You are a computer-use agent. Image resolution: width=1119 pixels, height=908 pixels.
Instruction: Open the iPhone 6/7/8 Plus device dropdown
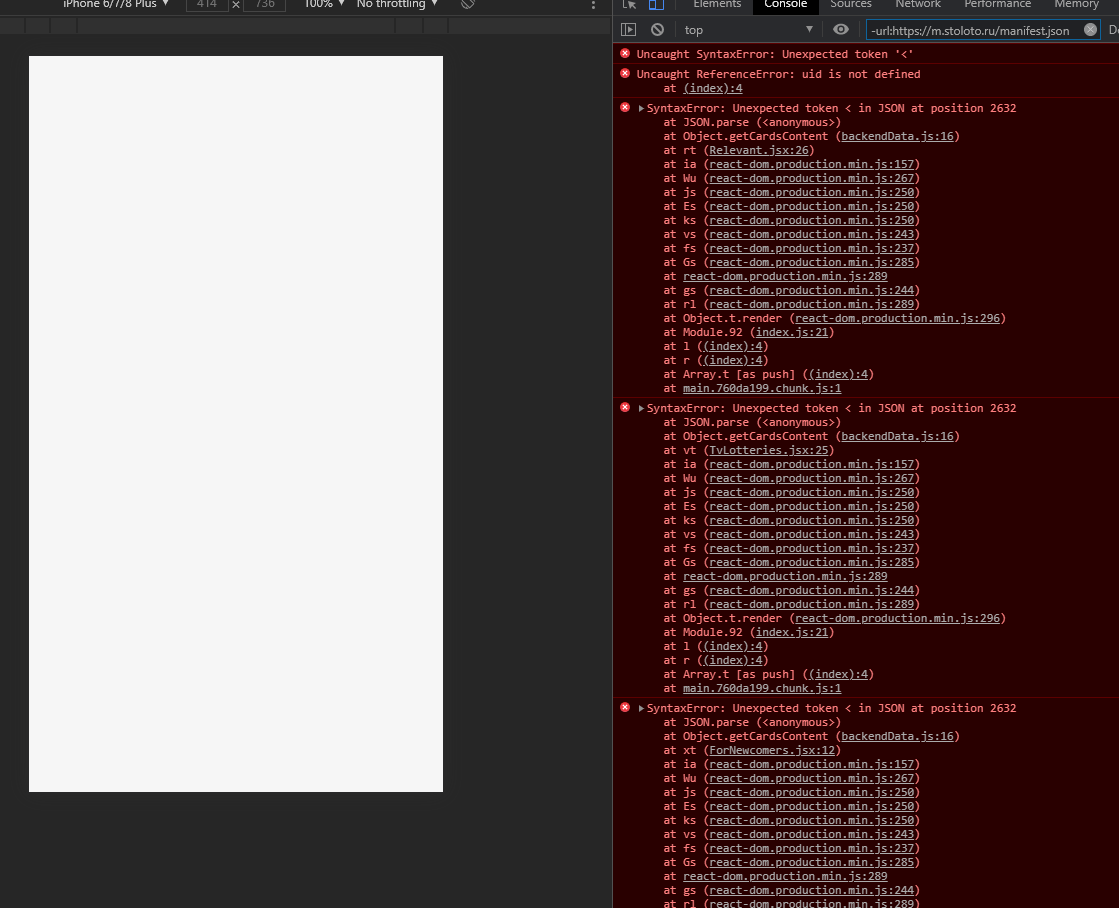[116, 4]
